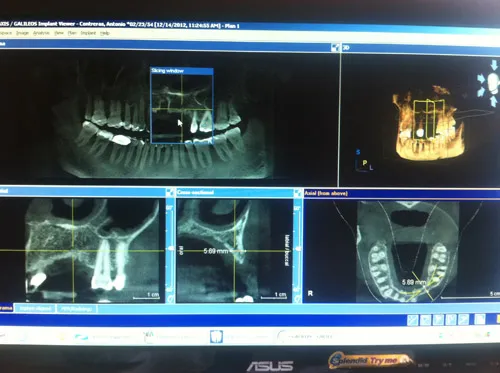The height and width of the screenshot is (373, 500).
Task: Select the third tab below the tangential pane
Action: 77,309
